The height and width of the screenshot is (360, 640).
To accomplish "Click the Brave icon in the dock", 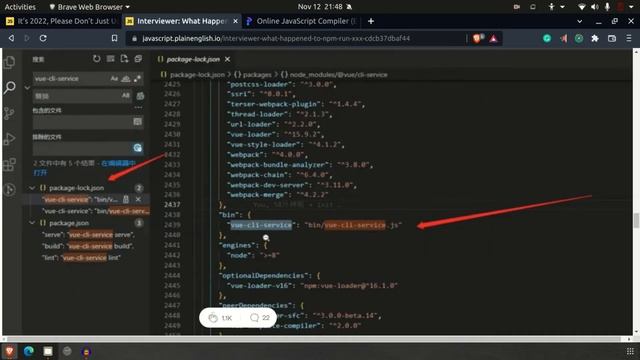I will (9, 351).
